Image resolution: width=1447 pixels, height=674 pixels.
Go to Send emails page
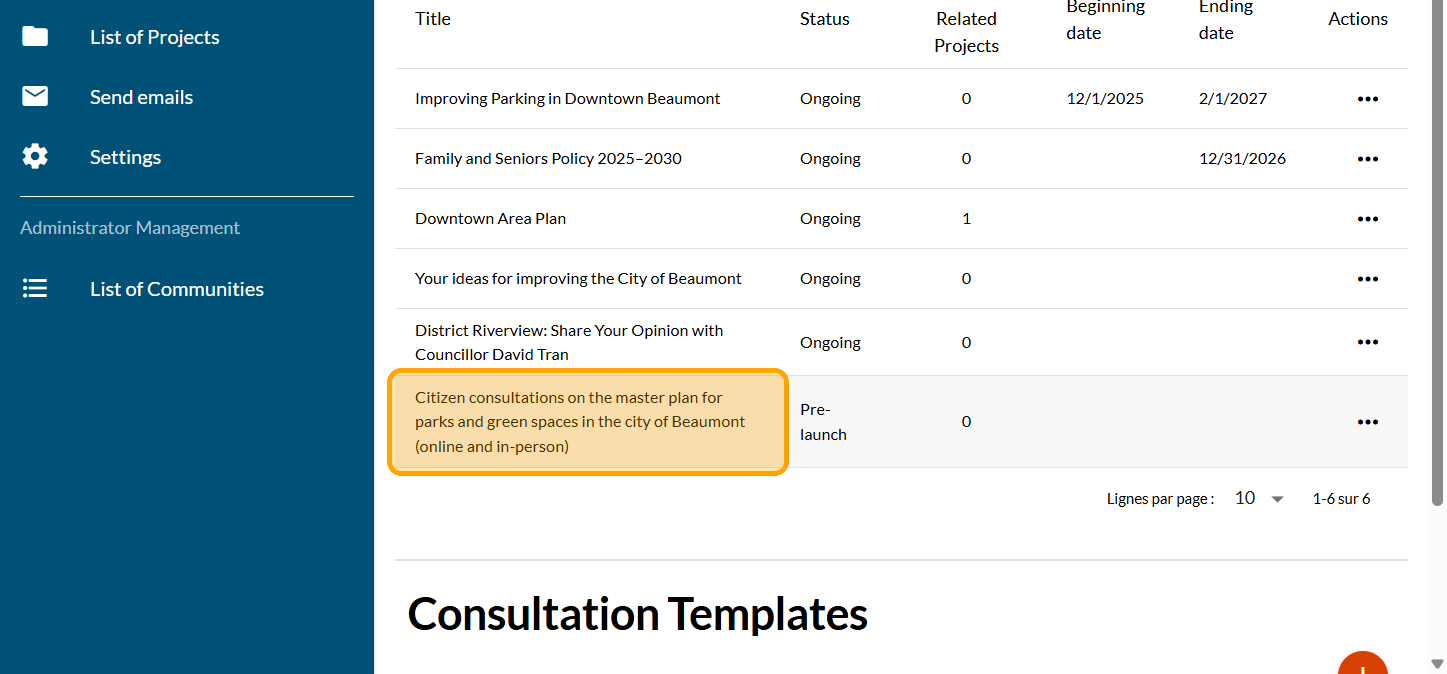pyautogui.click(x=141, y=97)
